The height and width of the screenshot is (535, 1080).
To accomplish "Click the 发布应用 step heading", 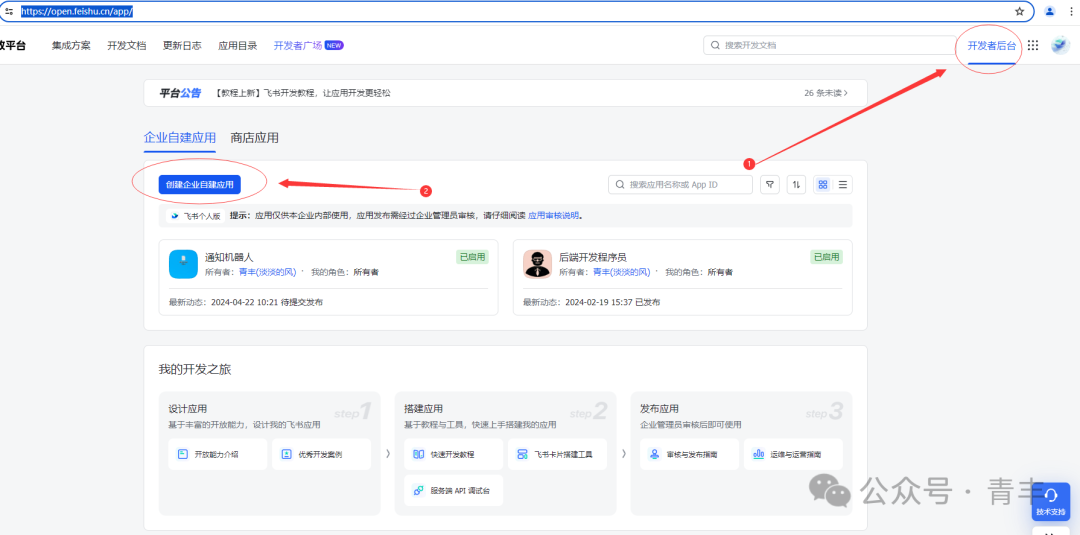I will (x=660, y=408).
